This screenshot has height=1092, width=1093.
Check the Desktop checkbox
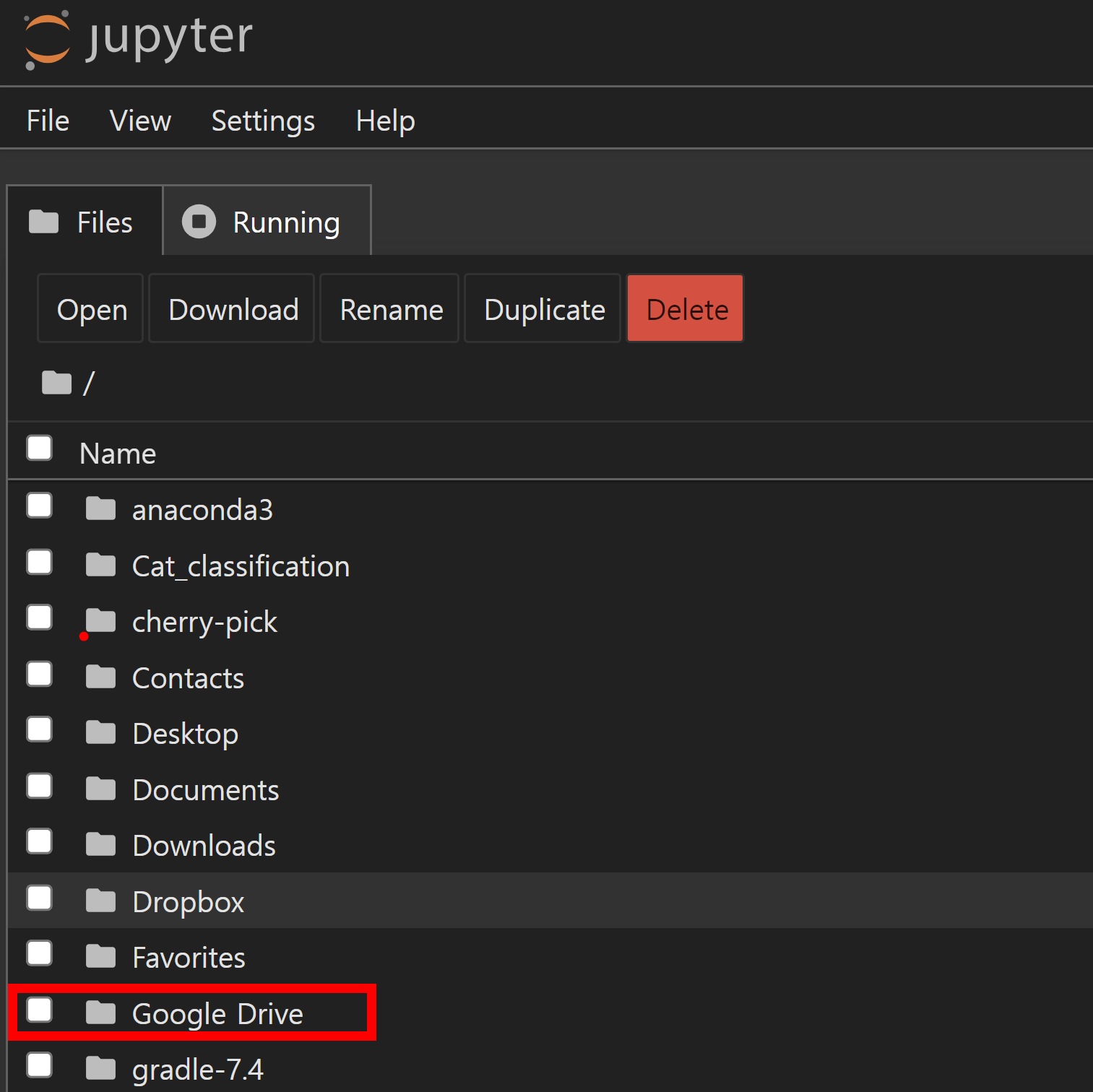click(x=40, y=729)
